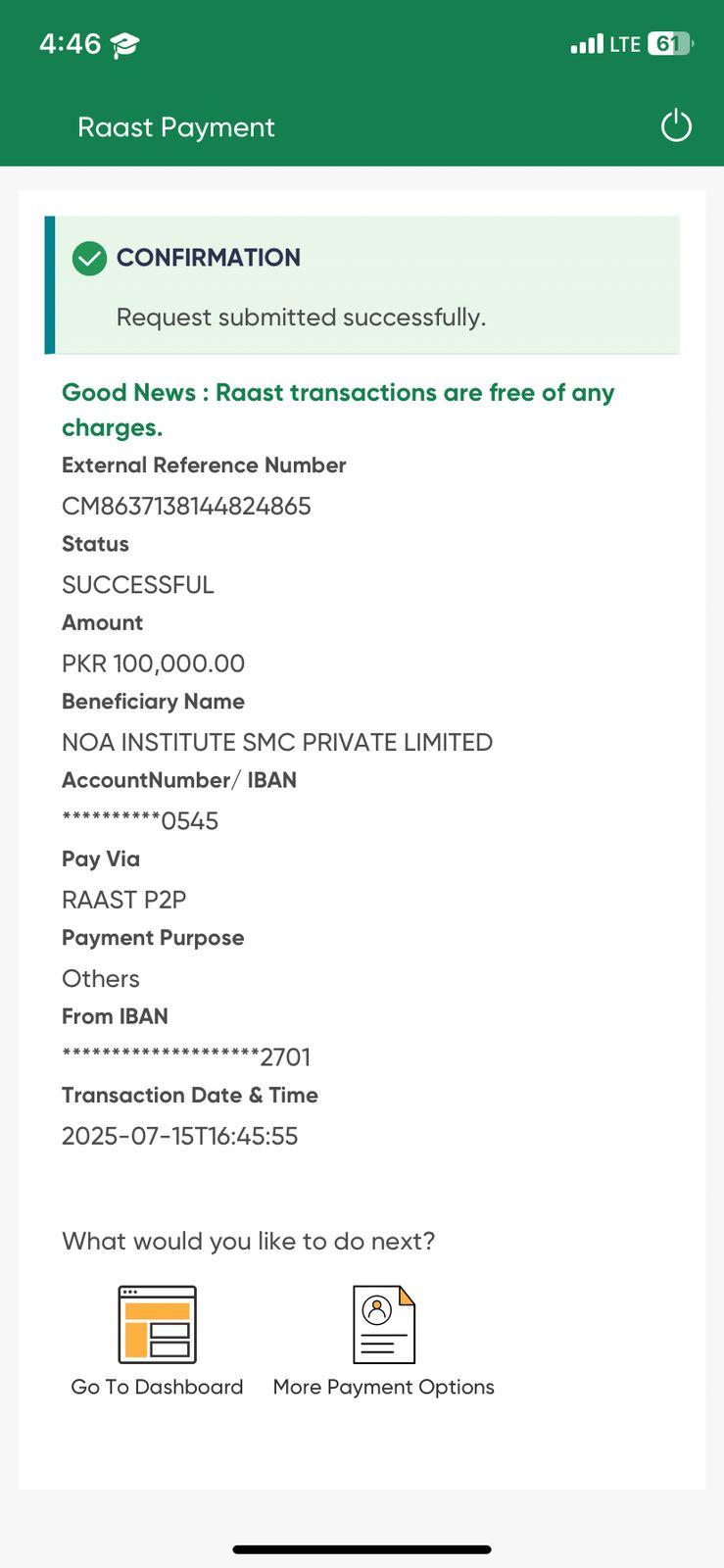This screenshot has height=1568, width=724.
Task: Select the Go To Dashboard label
Action: pos(157,1387)
